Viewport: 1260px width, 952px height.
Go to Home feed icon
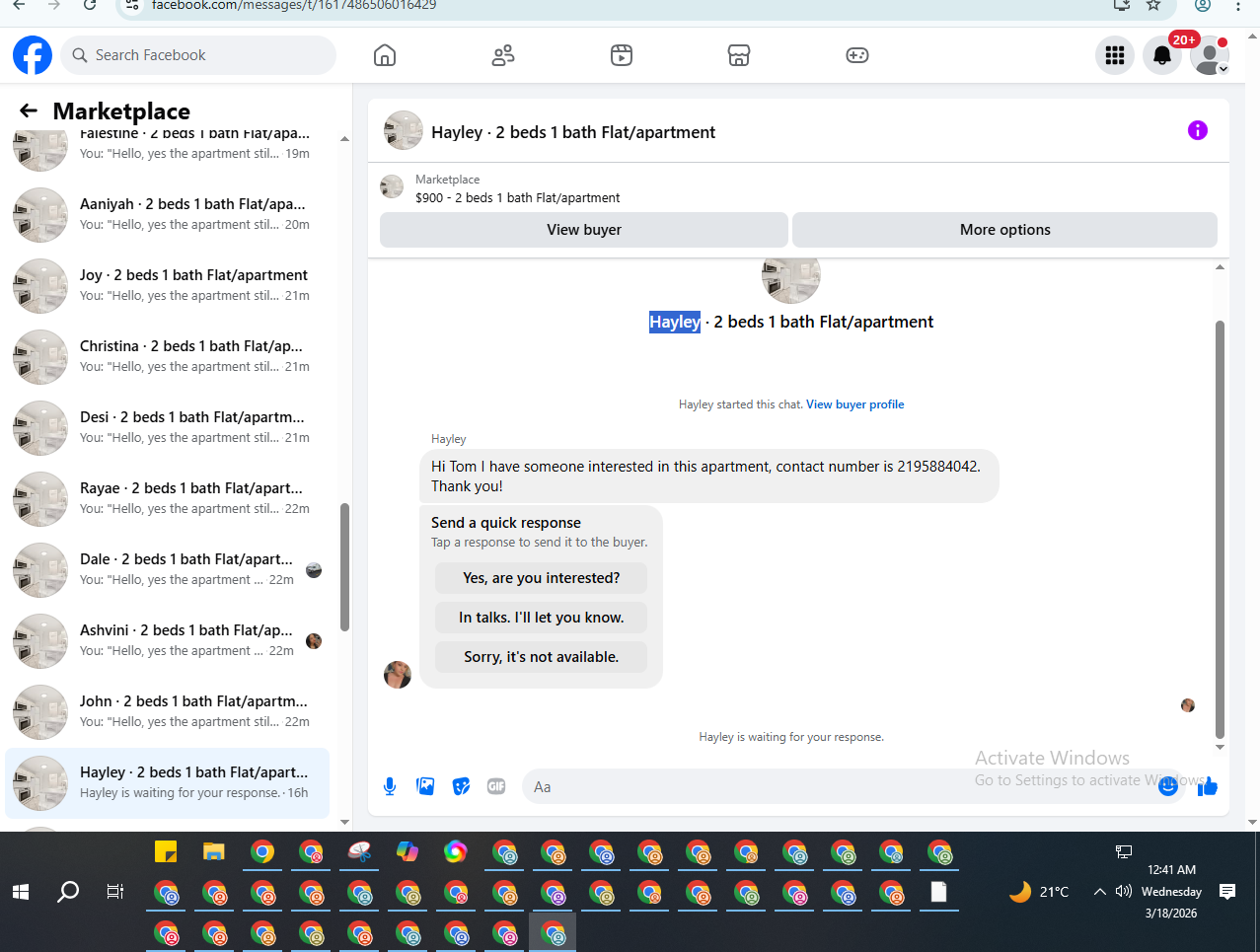click(385, 55)
